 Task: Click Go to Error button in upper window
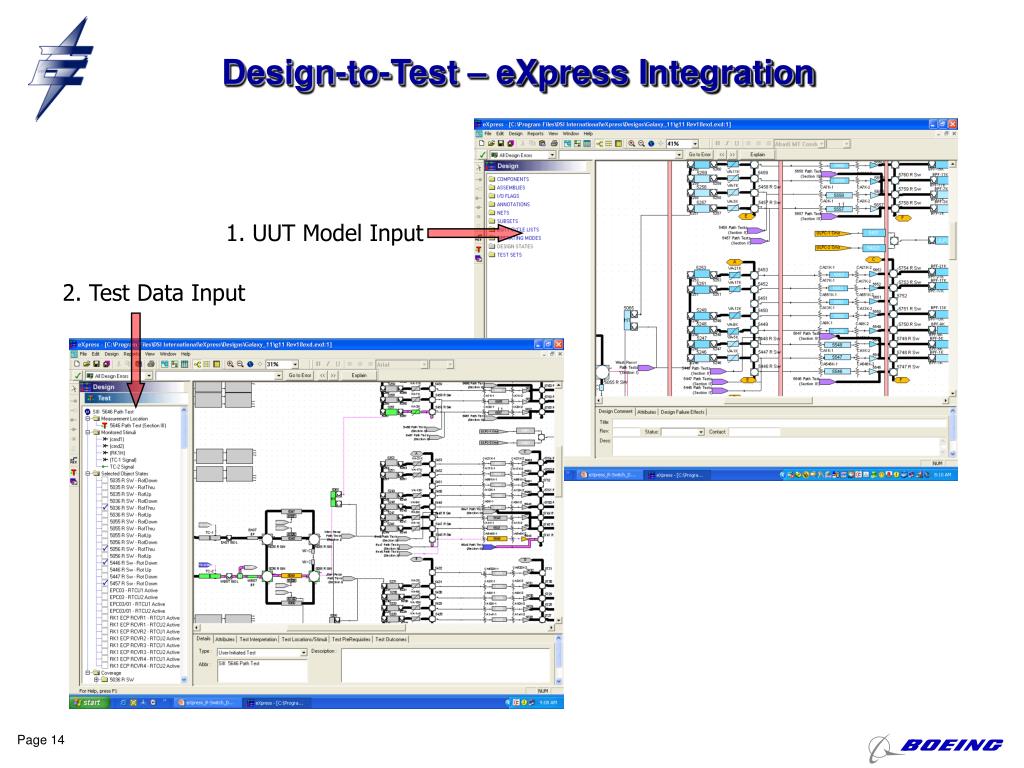point(699,155)
